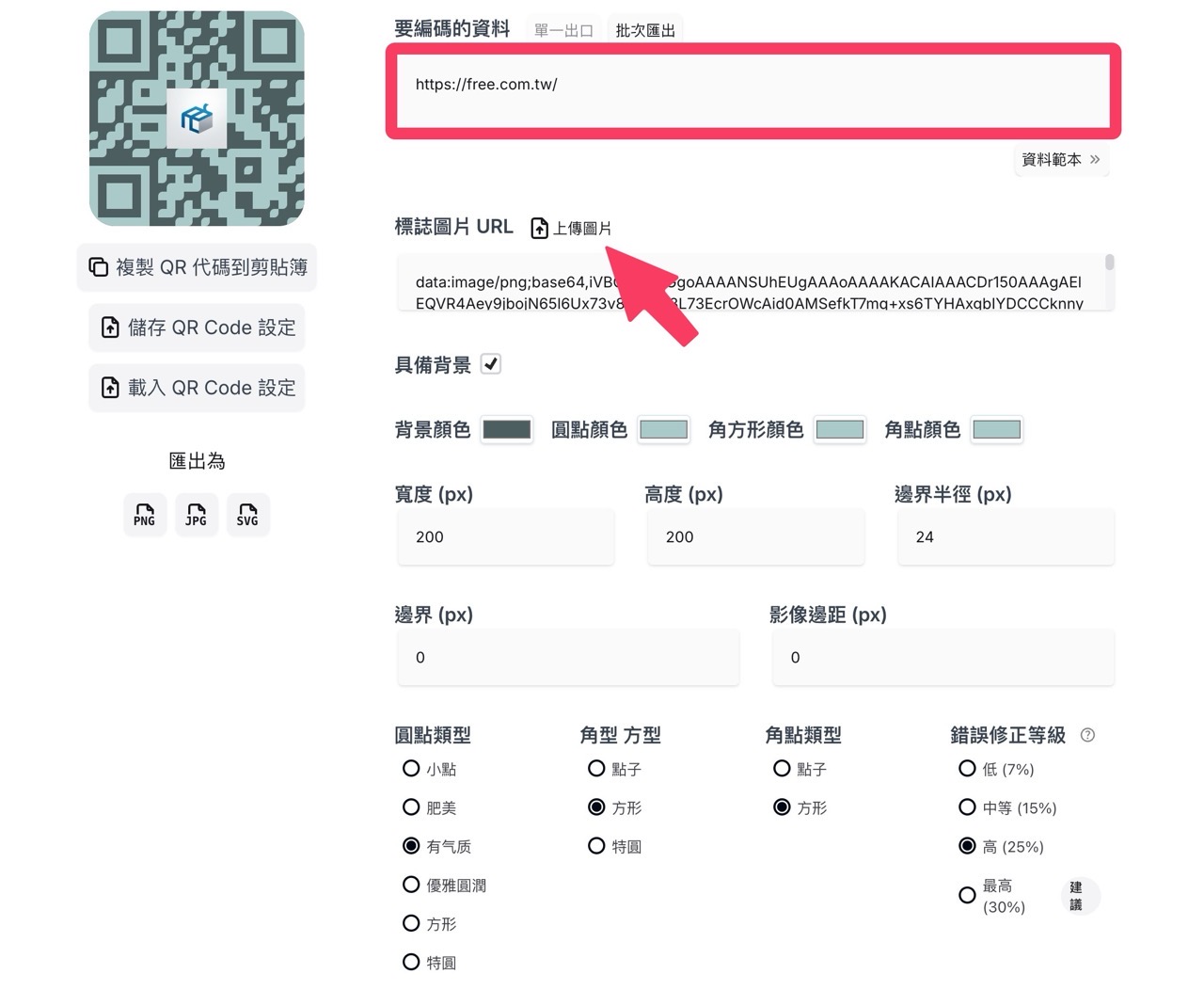The image size is (1204, 990).
Task: Select 點子 under 角型 方型
Action: (x=596, y=769)
